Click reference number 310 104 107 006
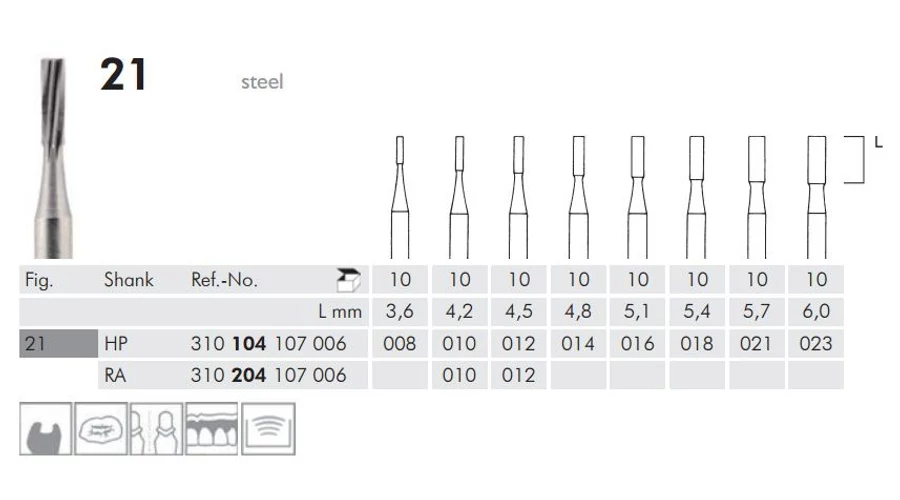This screenshot has height=500, width=900. pos(269,343)
